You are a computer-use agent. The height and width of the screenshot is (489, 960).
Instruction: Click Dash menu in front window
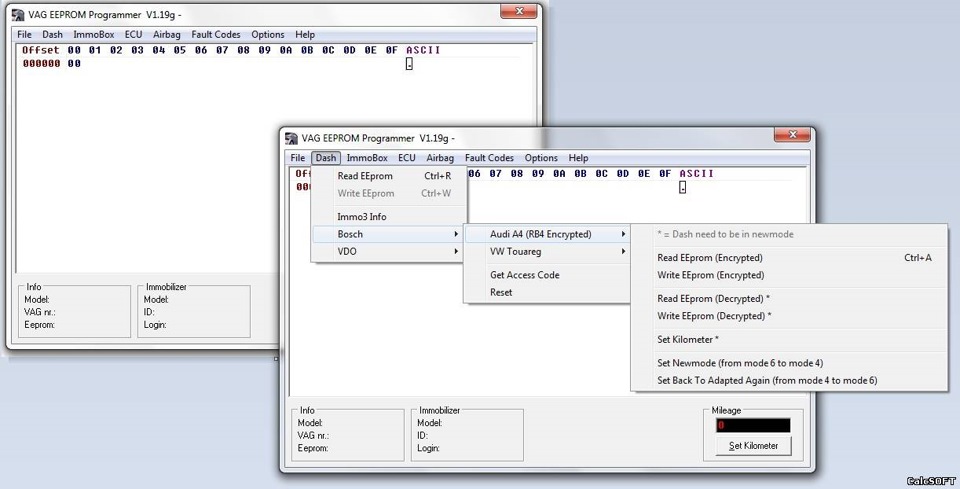click(x=326, y=158)
